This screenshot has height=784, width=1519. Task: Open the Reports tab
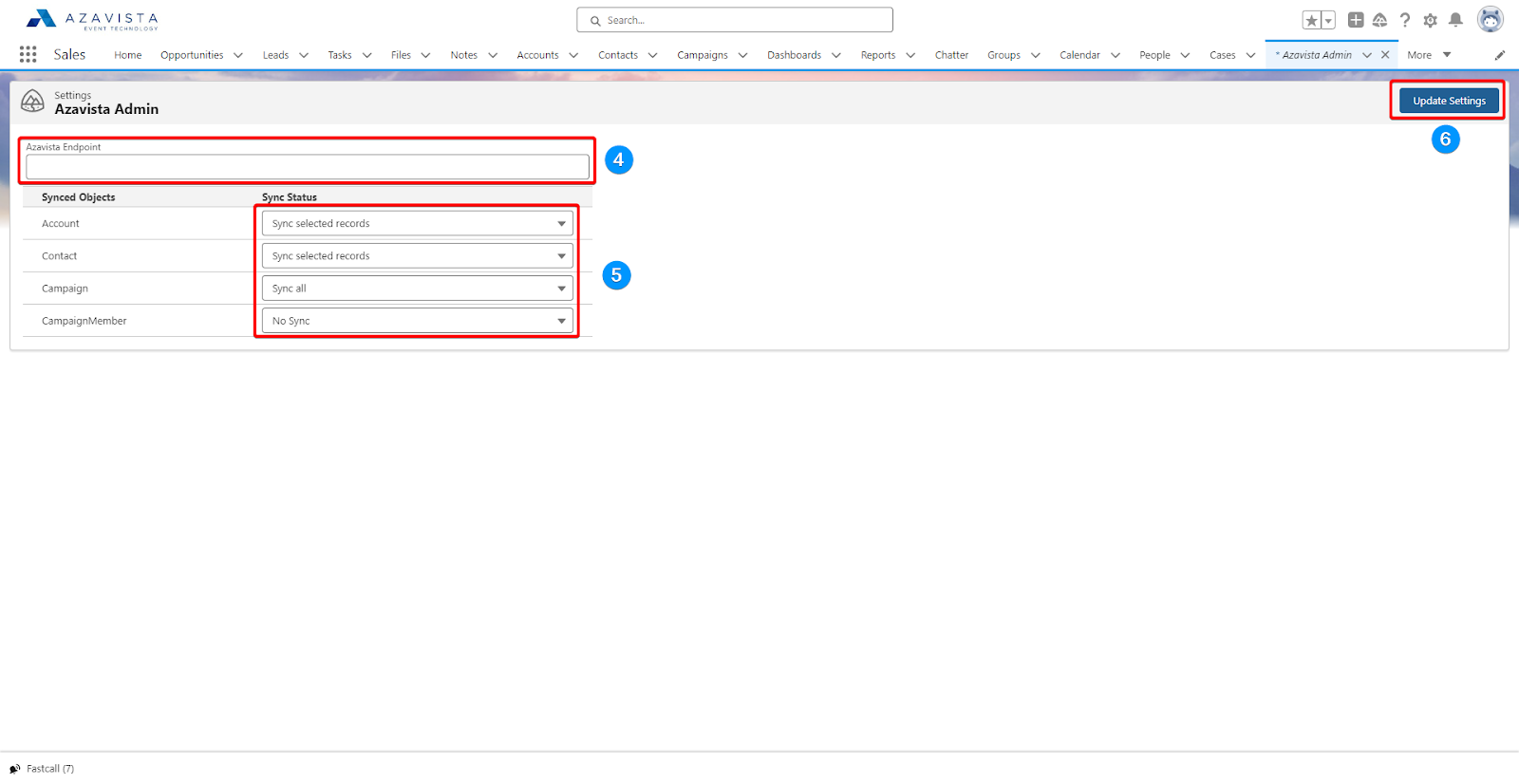878,55
